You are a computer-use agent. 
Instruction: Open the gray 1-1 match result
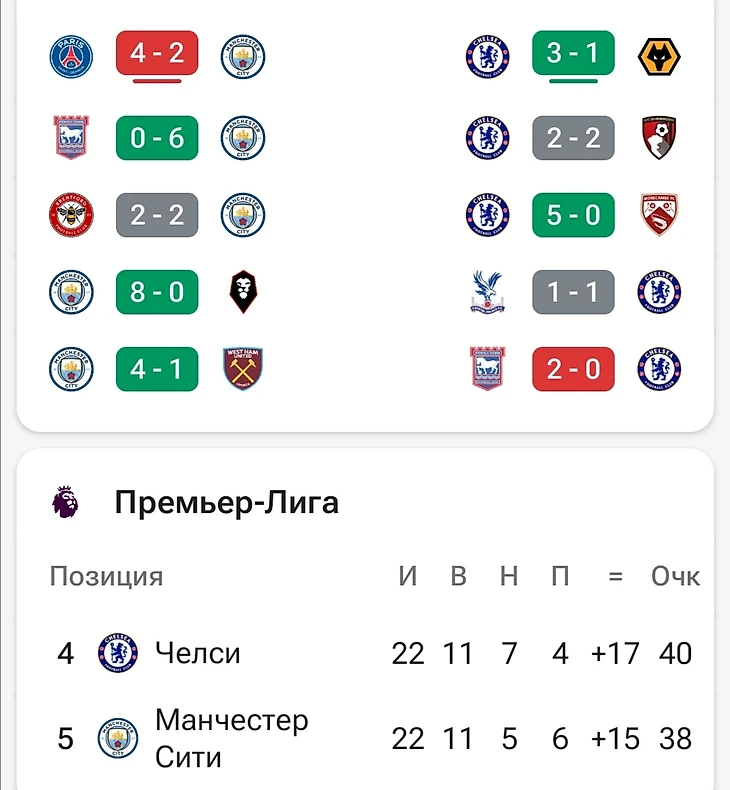(573, 292)
